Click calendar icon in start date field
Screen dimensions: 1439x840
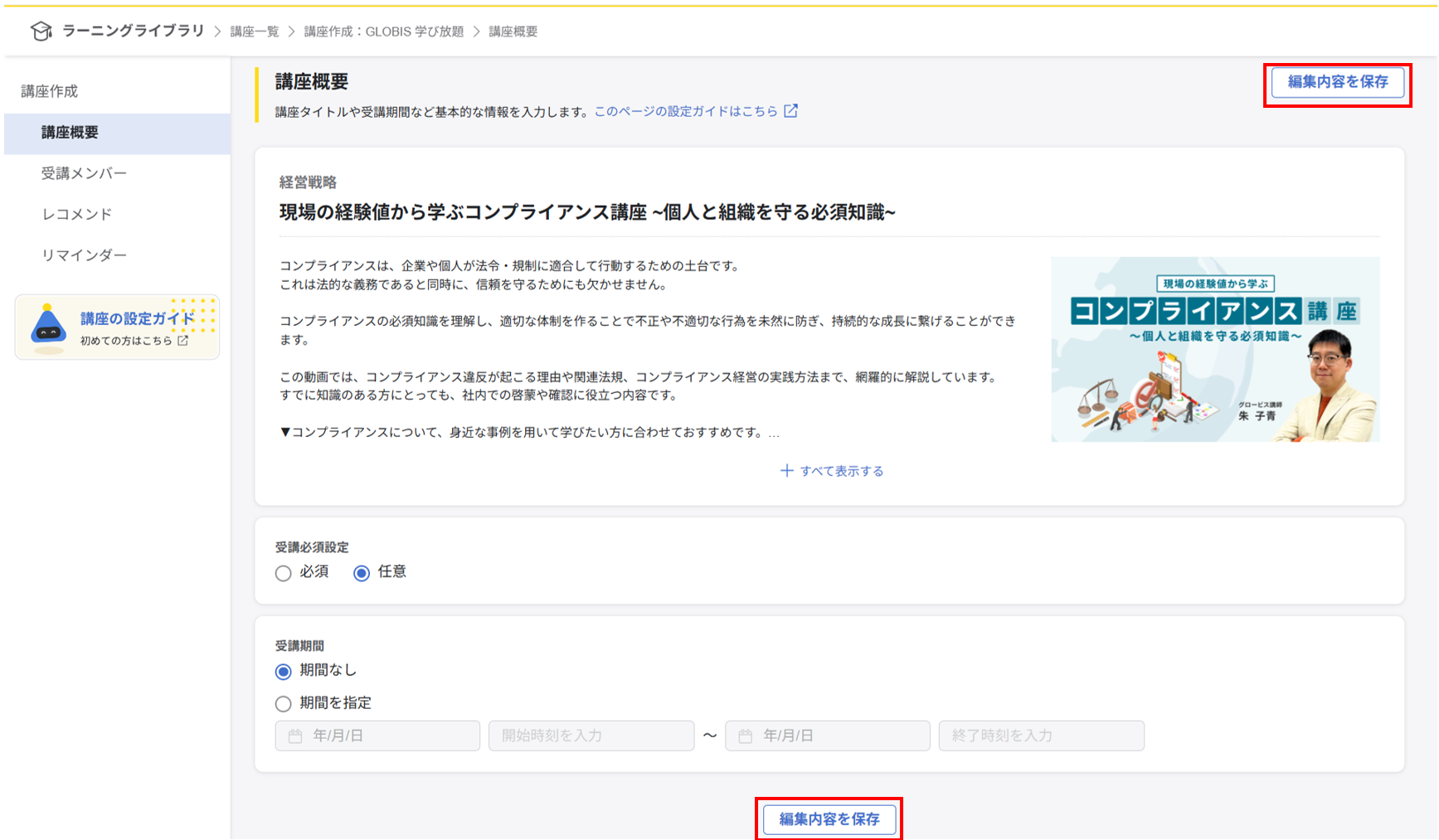point(295,736)
